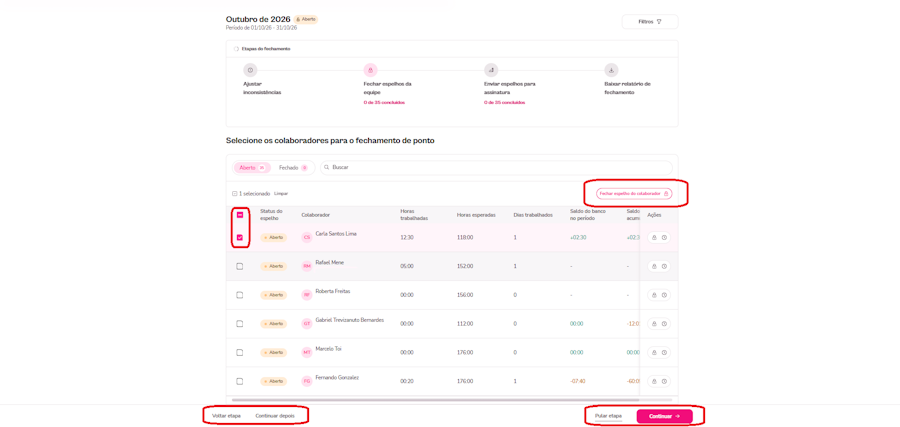Viewport: 900px width, 427px height.
Task: Click the Aberto badge next to Outubro de 2026
Action: [x=306, y=19]
